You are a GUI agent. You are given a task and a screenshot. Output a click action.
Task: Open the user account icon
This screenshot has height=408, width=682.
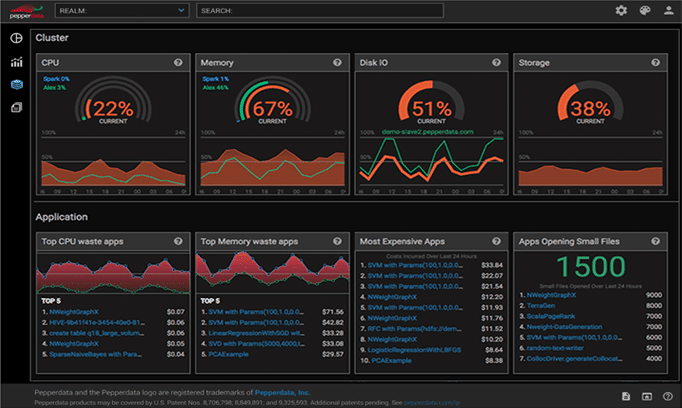(668, 10)
